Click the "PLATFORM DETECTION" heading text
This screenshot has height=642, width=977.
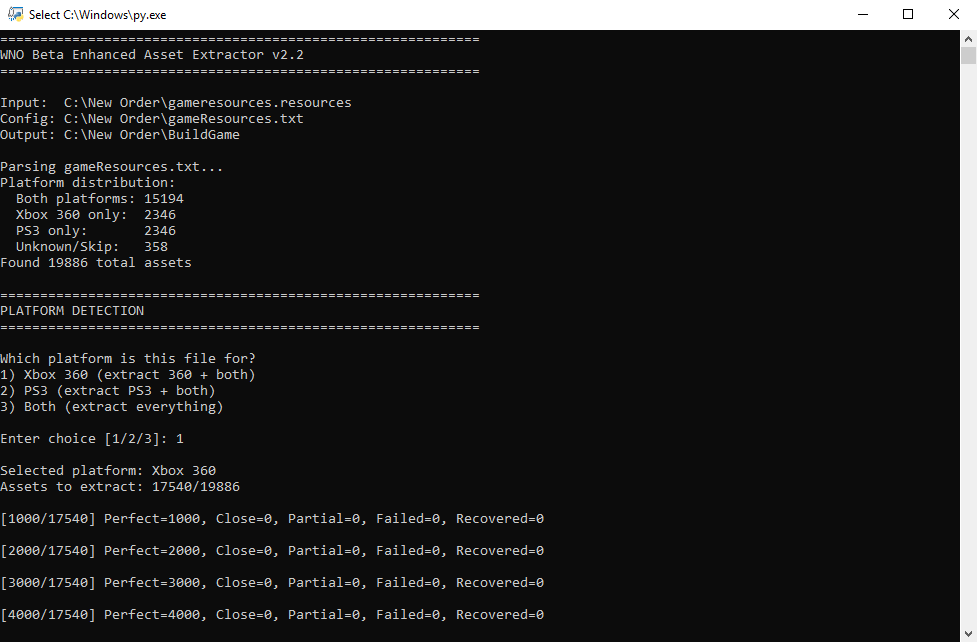point(72,311)
